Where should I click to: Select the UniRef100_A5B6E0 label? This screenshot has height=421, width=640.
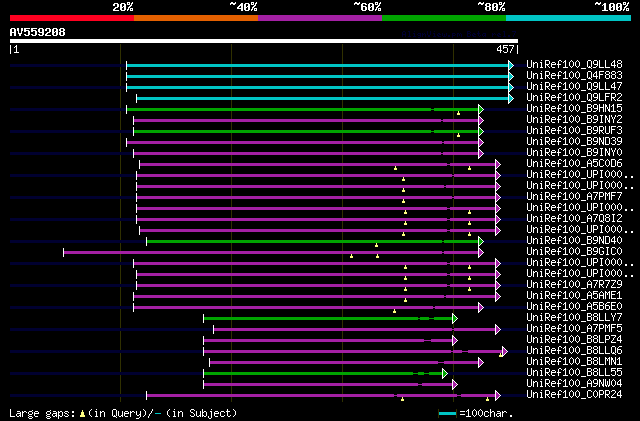574,307
